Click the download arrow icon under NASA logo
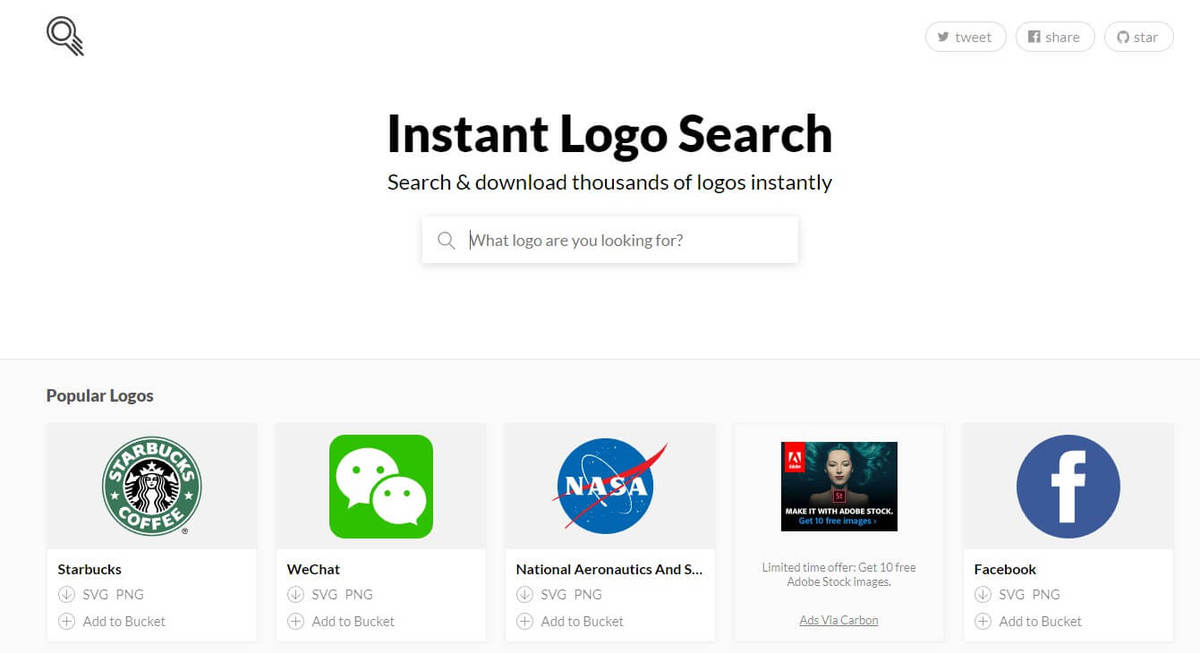Viewport: 1200px width, 653px height. pos(525,594)
